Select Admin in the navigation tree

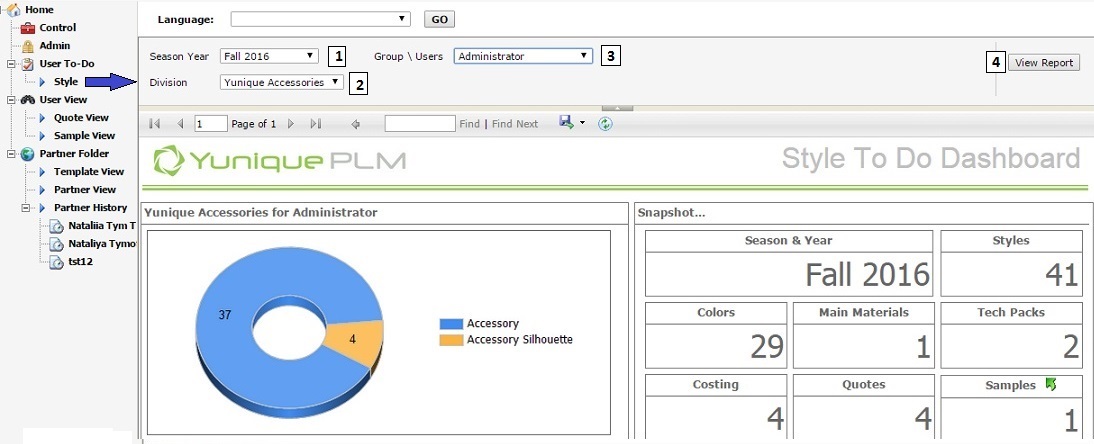click(54, 46)
